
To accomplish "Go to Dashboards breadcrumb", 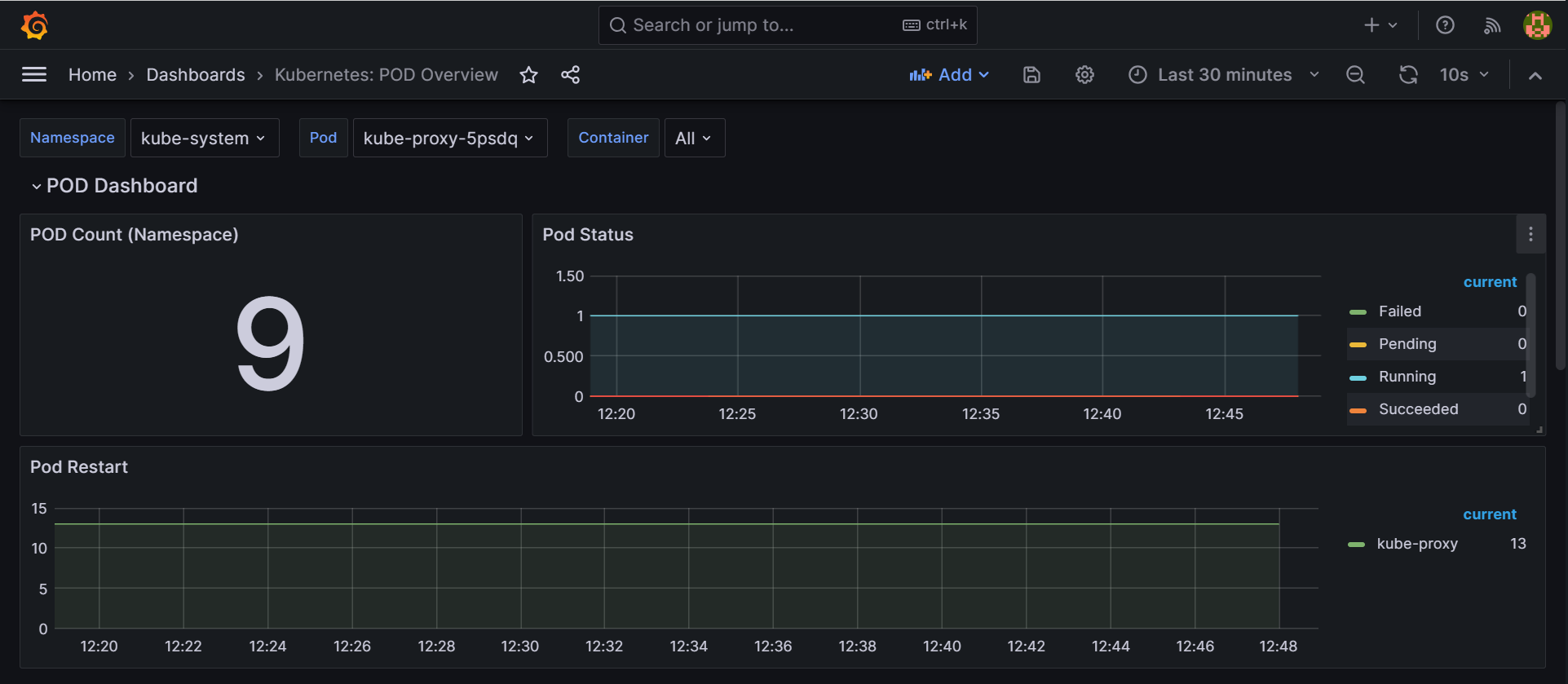I will point(196,75).
